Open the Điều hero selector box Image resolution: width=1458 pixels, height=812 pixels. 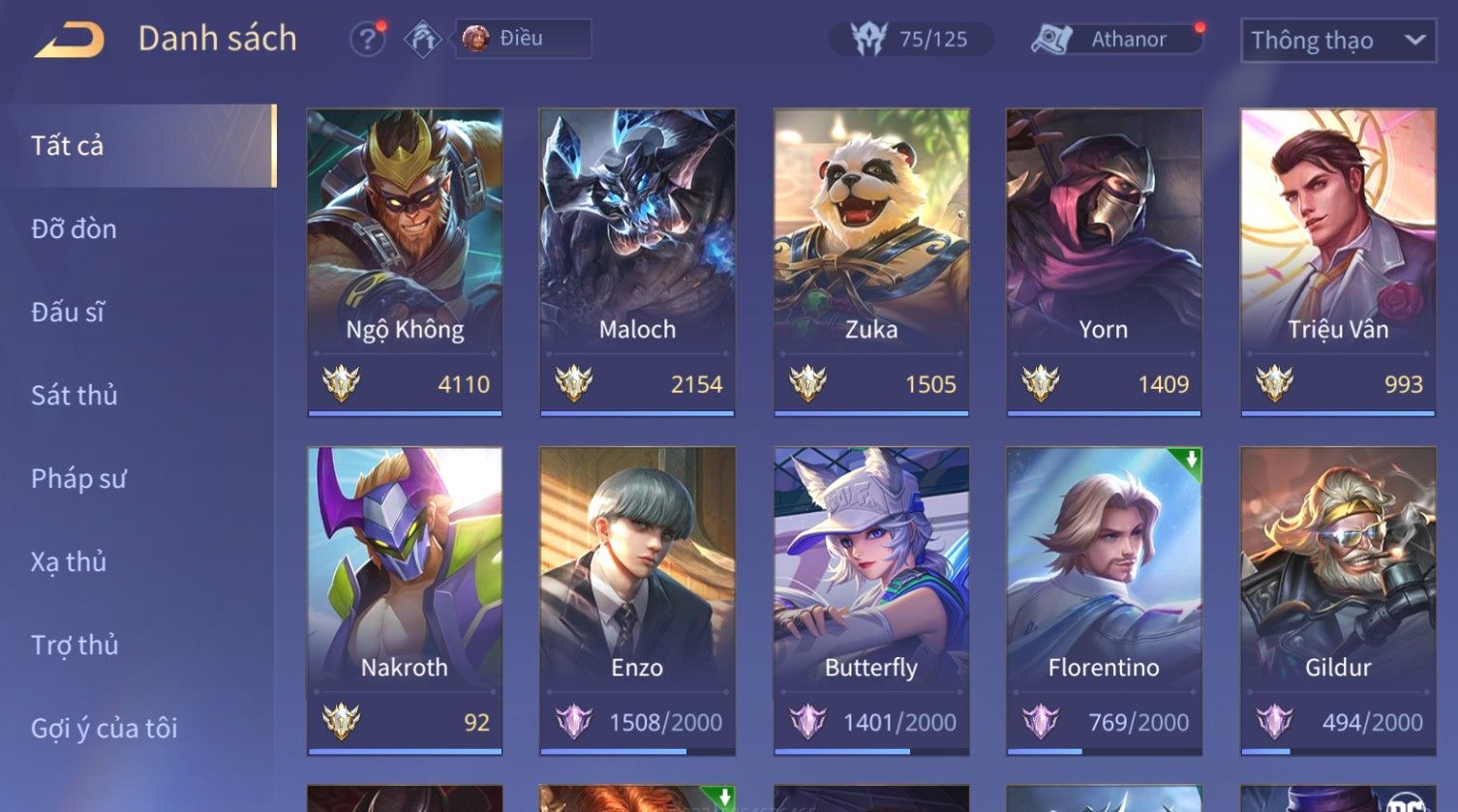click(524, 39)
